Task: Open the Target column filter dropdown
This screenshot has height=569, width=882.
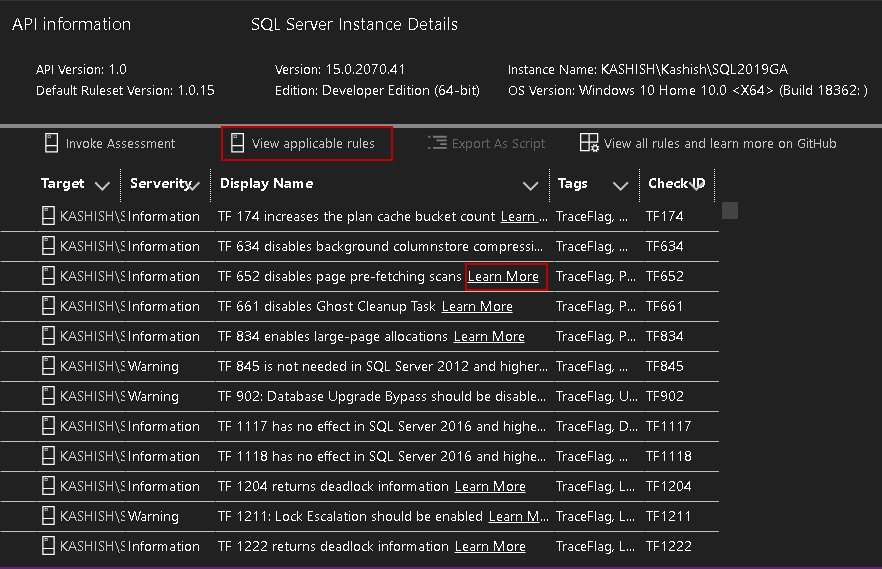Action: (102, 185)
